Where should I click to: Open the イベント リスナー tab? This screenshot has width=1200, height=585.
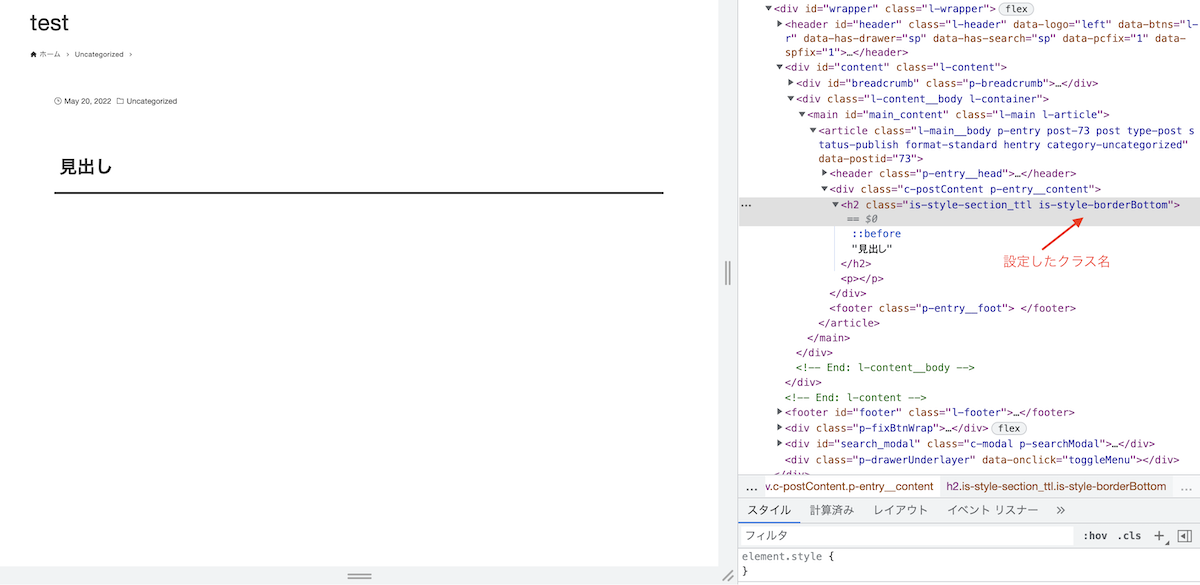click(x=994, y=510)
